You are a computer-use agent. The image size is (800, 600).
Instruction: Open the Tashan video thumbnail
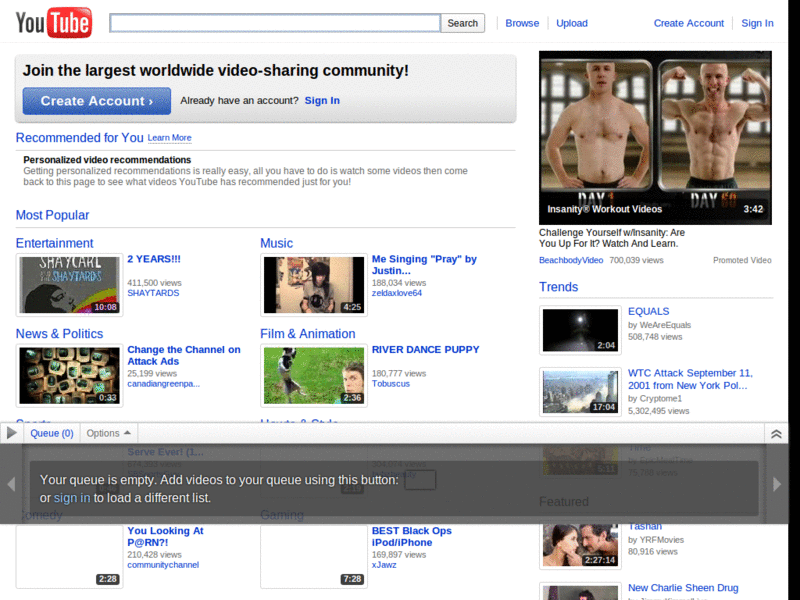point(580,545)
